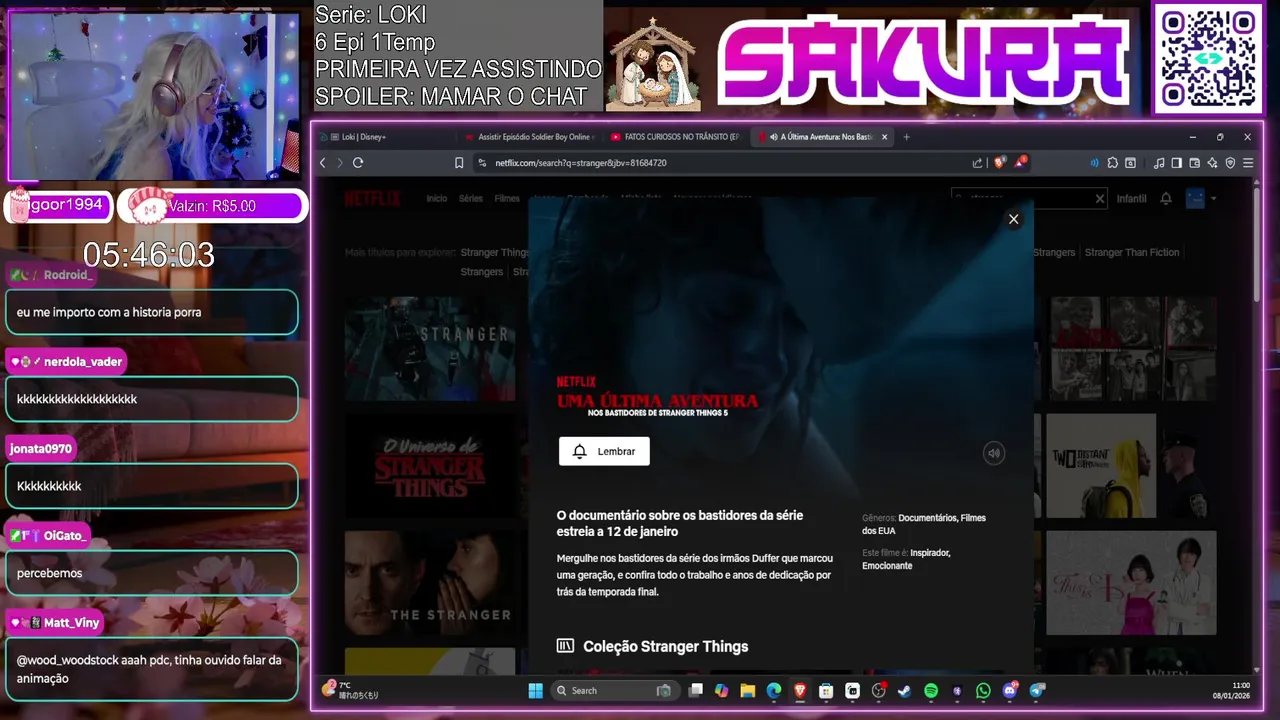Click the Netflix logo in header
1280x720 pixels.
pyautogui.click(x=372, y=199)
